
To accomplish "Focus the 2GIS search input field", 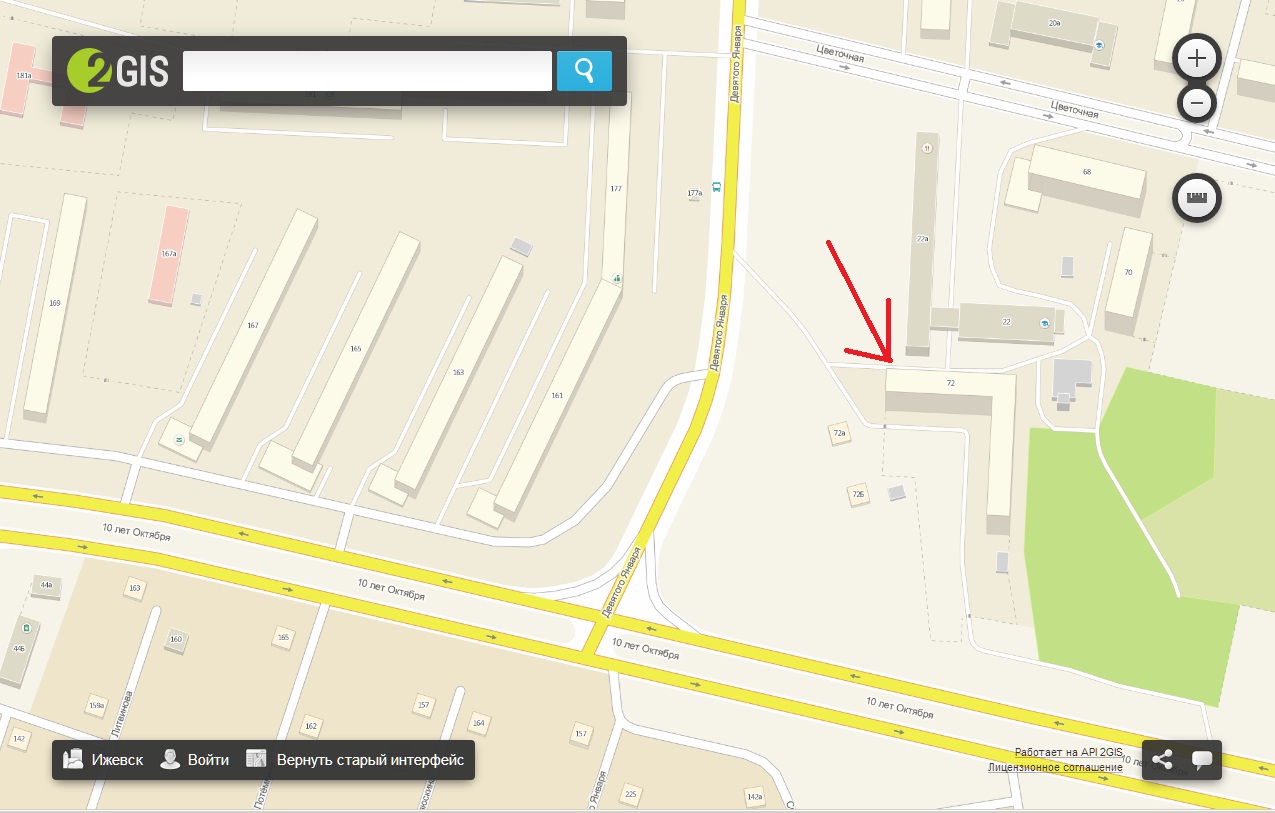I will coord(367,71).
